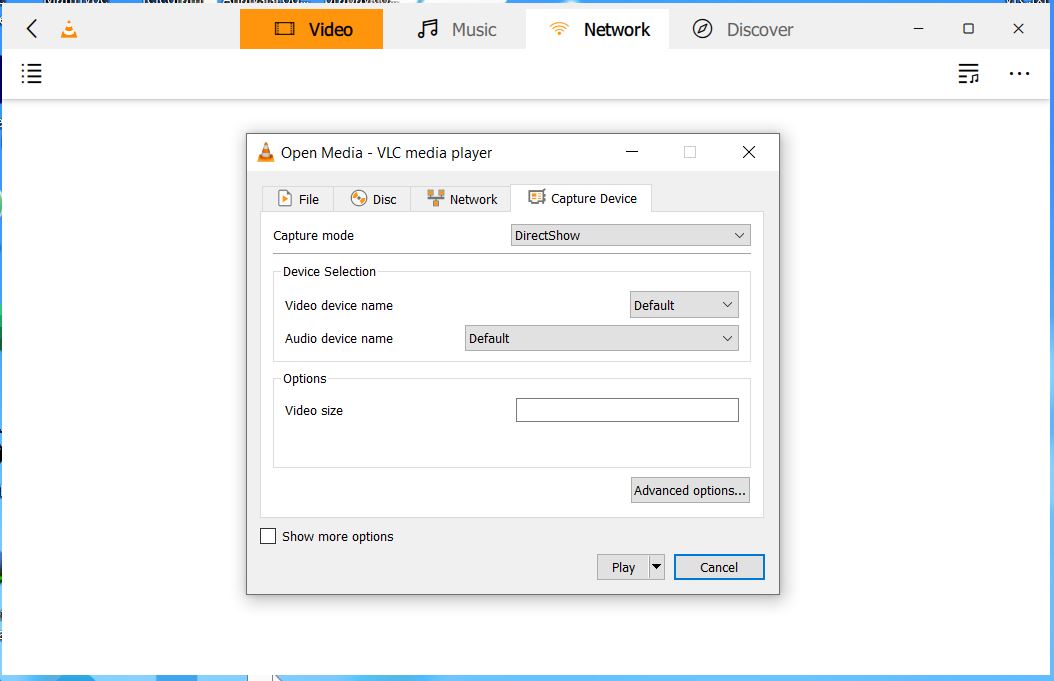The image size is (1054, 681).
Task: Minimize the Open Media dialog
Action: [x=632, y=153]
